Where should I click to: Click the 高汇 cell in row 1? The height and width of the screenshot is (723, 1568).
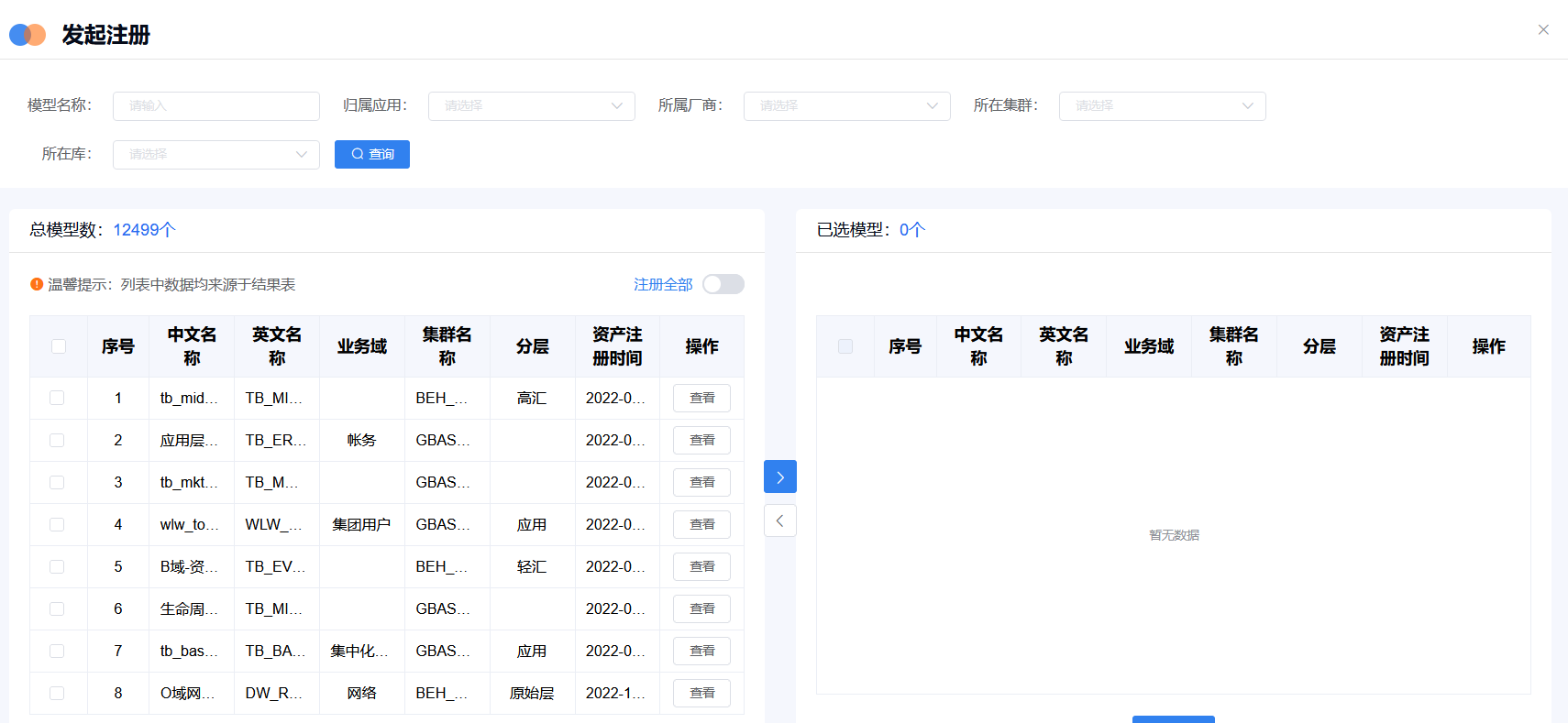click(x=532, y=398)
